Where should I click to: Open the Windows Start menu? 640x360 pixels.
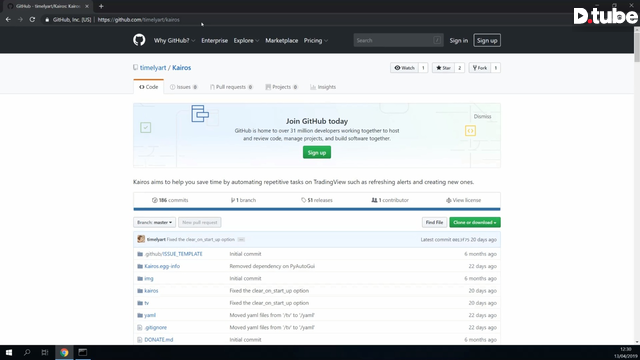click(9, 352)
